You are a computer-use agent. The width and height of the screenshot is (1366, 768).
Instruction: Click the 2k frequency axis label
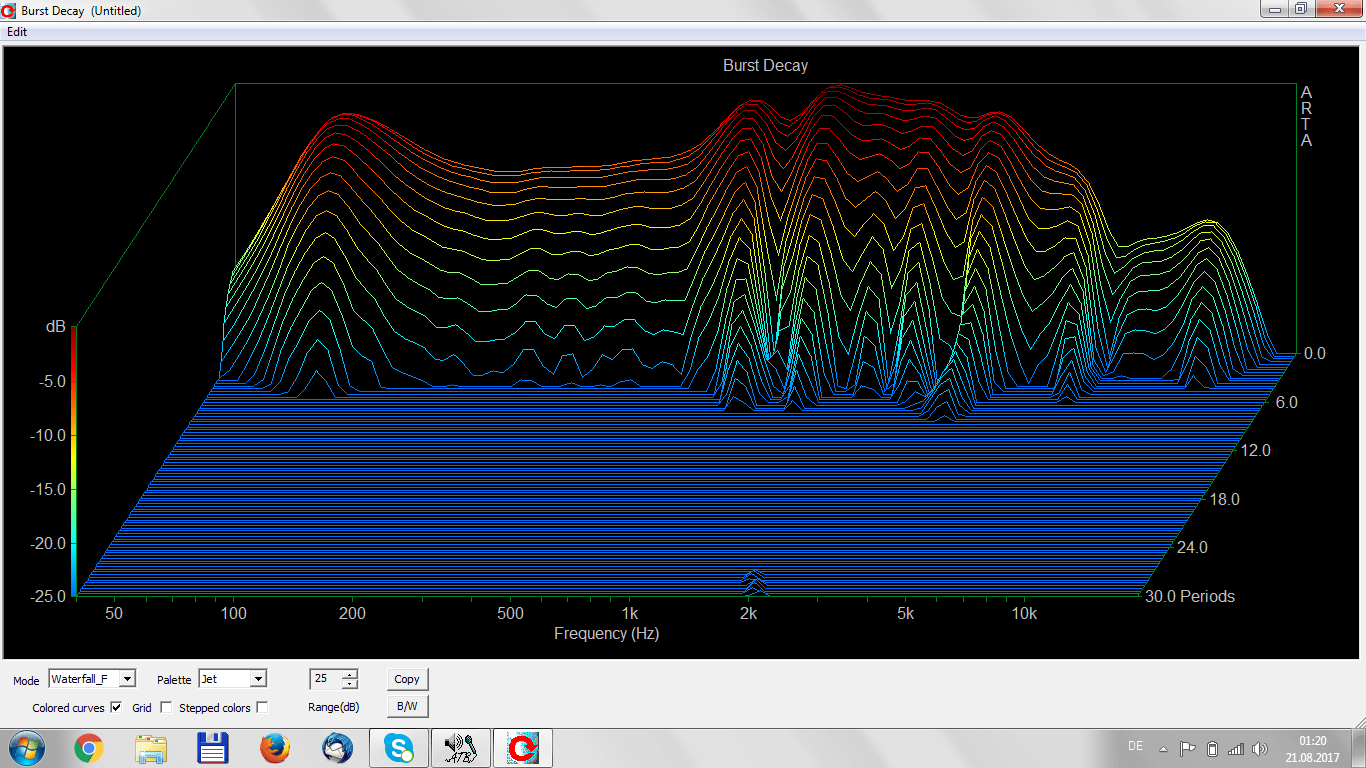(748, 613)
